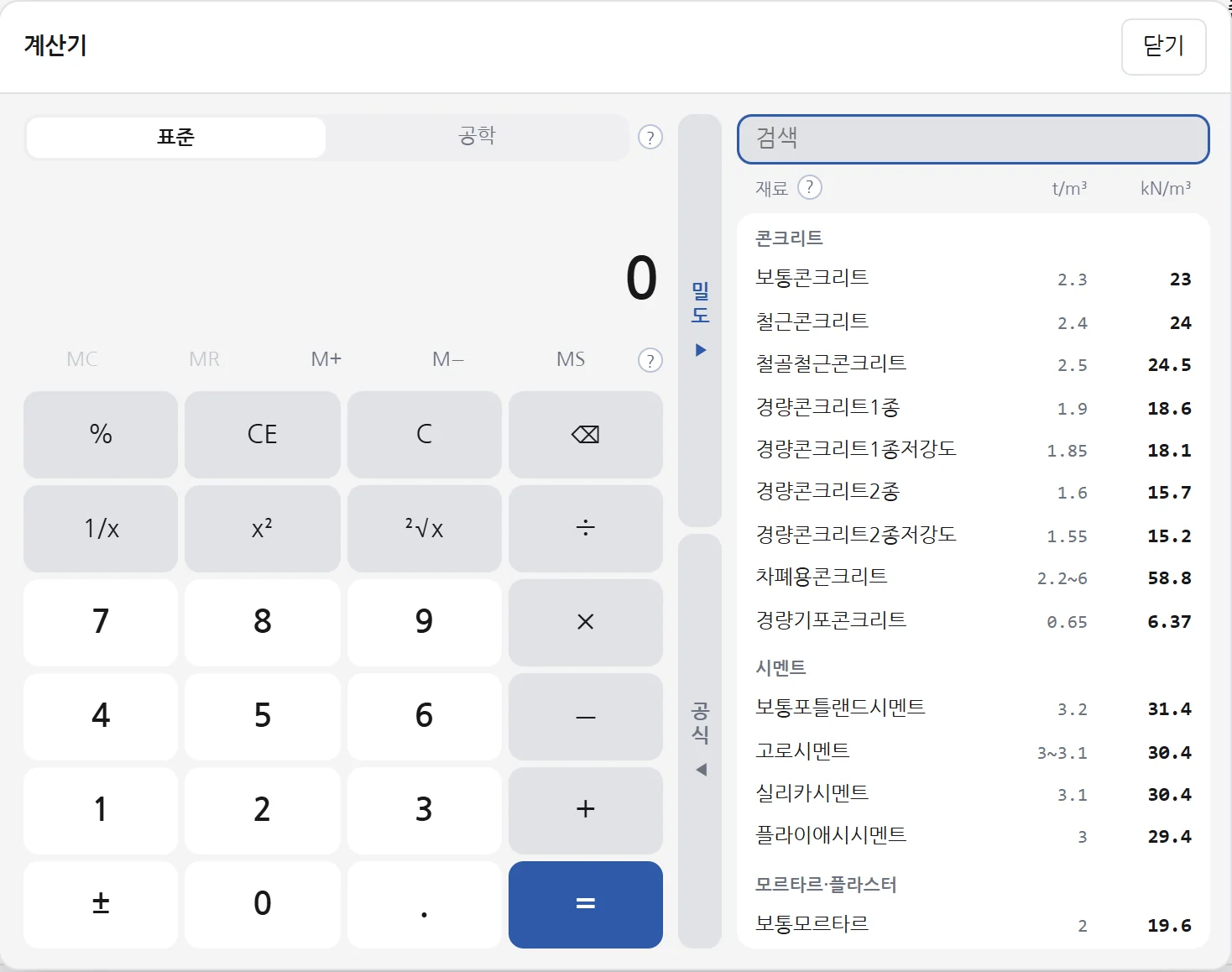Select the 철근콘크리트 material row
This screenshot has width=1232, height=972.
pos(974,321)
